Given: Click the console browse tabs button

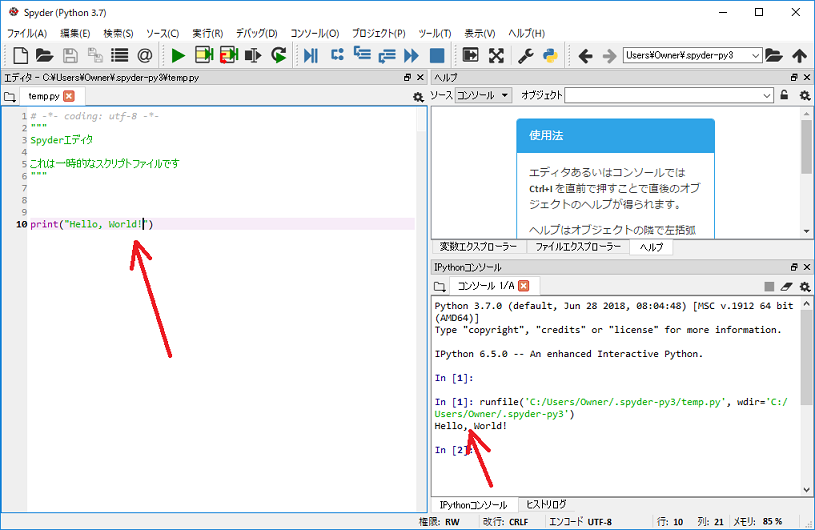Looking at the screenshot, I should pyautogui.click(x=440, y=286).
